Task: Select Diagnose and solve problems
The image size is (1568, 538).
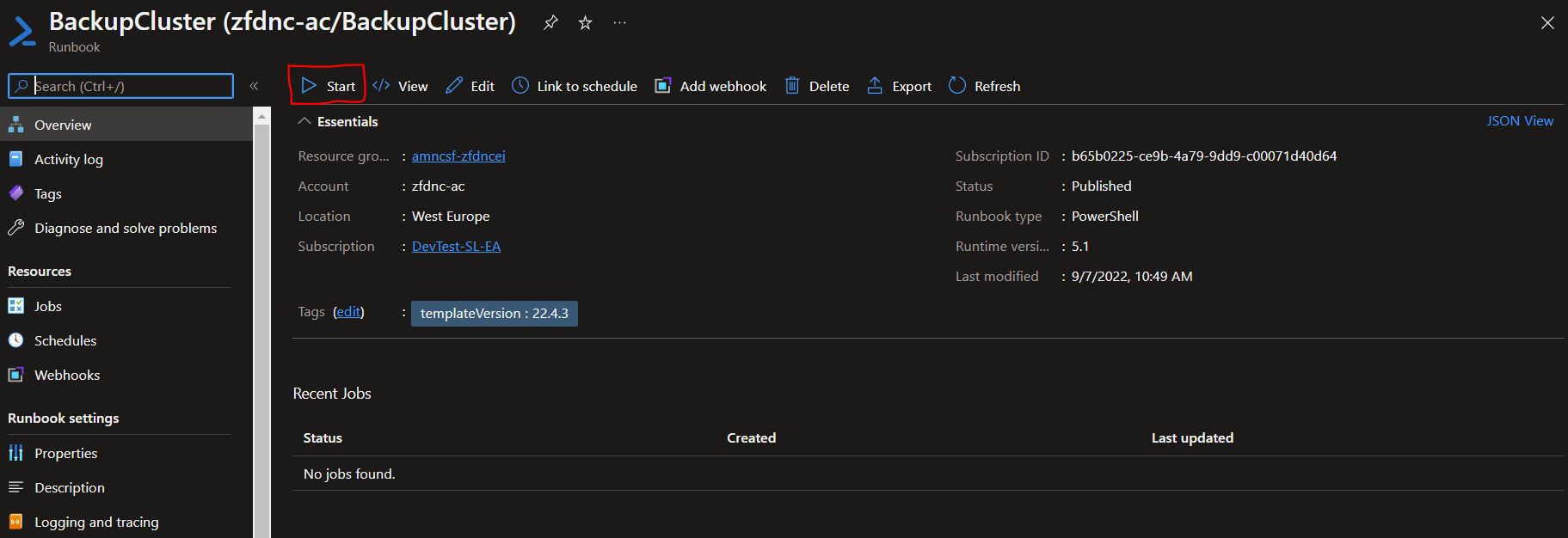Action: tap(126, 228)
